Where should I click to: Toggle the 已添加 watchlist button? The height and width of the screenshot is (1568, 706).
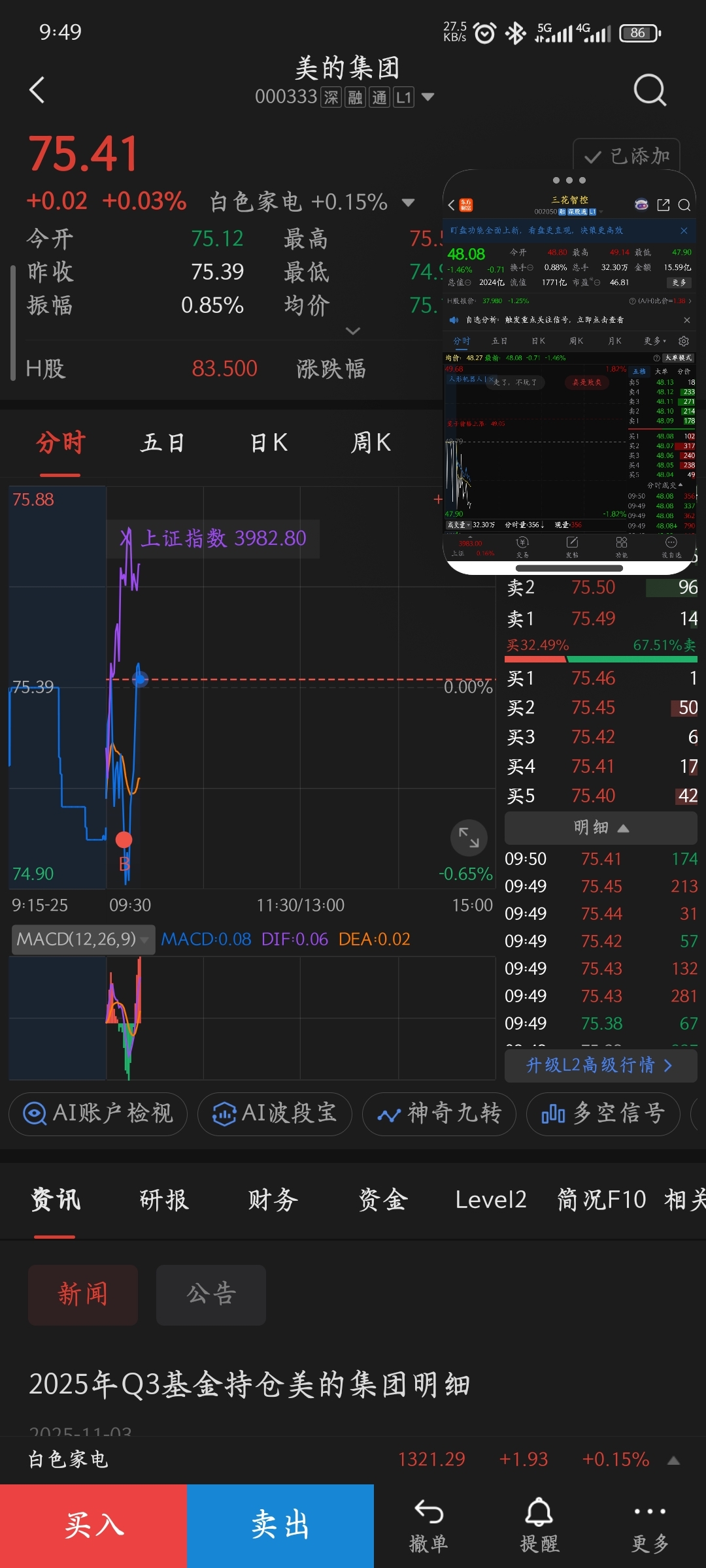(x=626, y=156)
